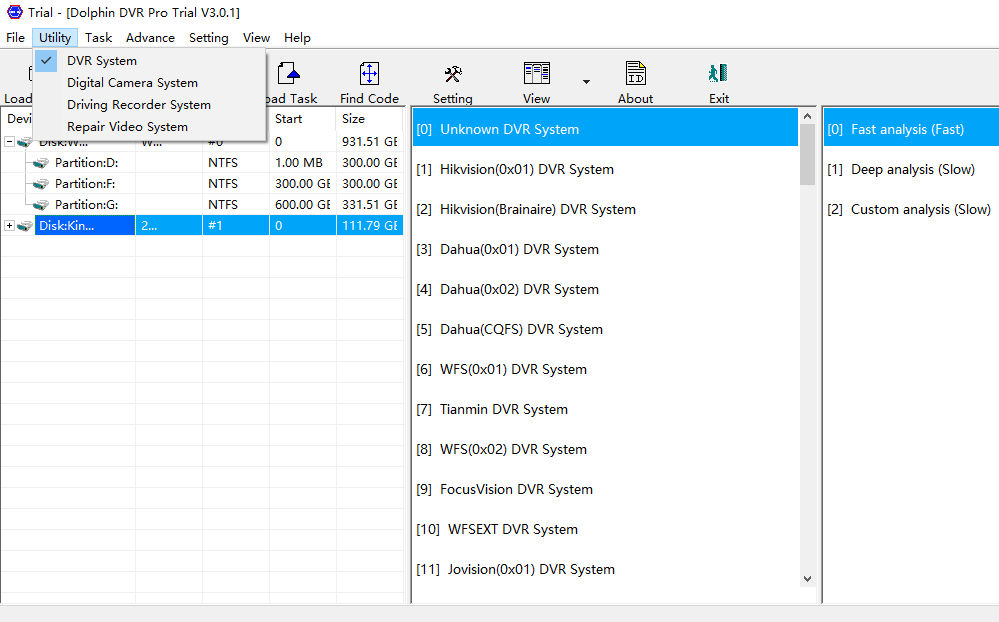
Task: Open the Task menu
Action: [99, 38]
